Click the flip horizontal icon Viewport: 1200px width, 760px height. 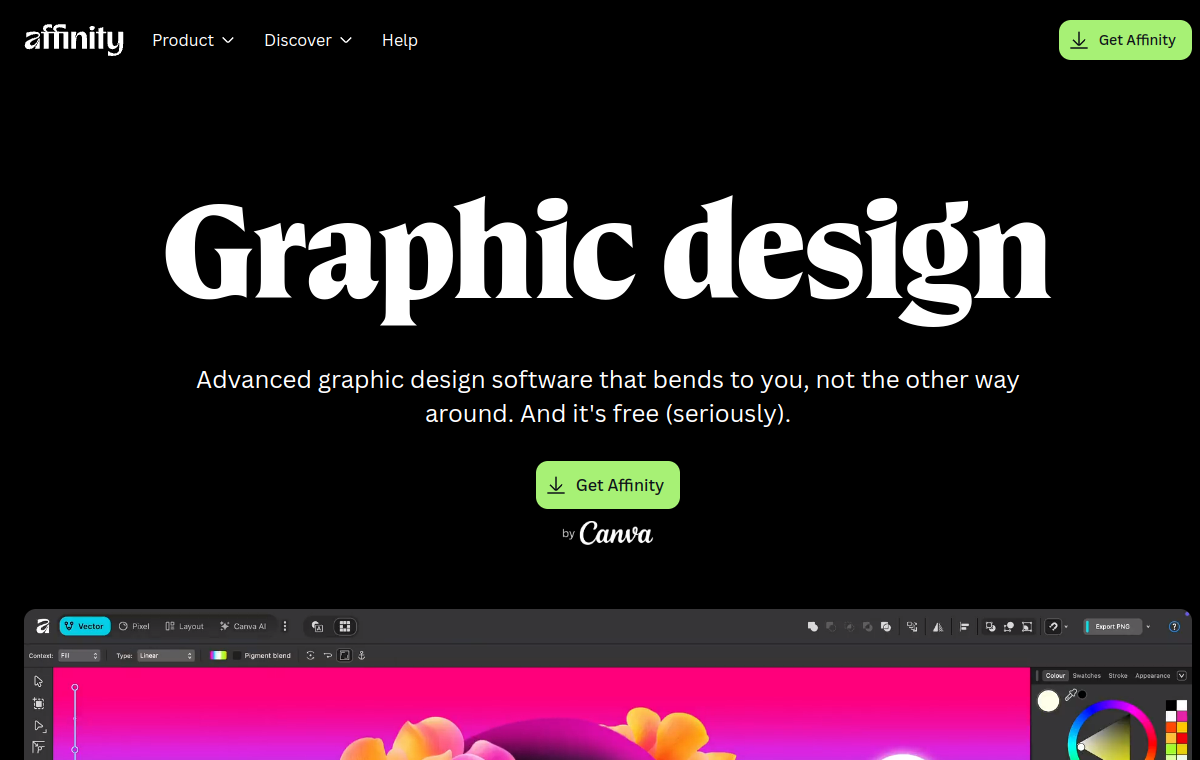(x=938, y=626)
